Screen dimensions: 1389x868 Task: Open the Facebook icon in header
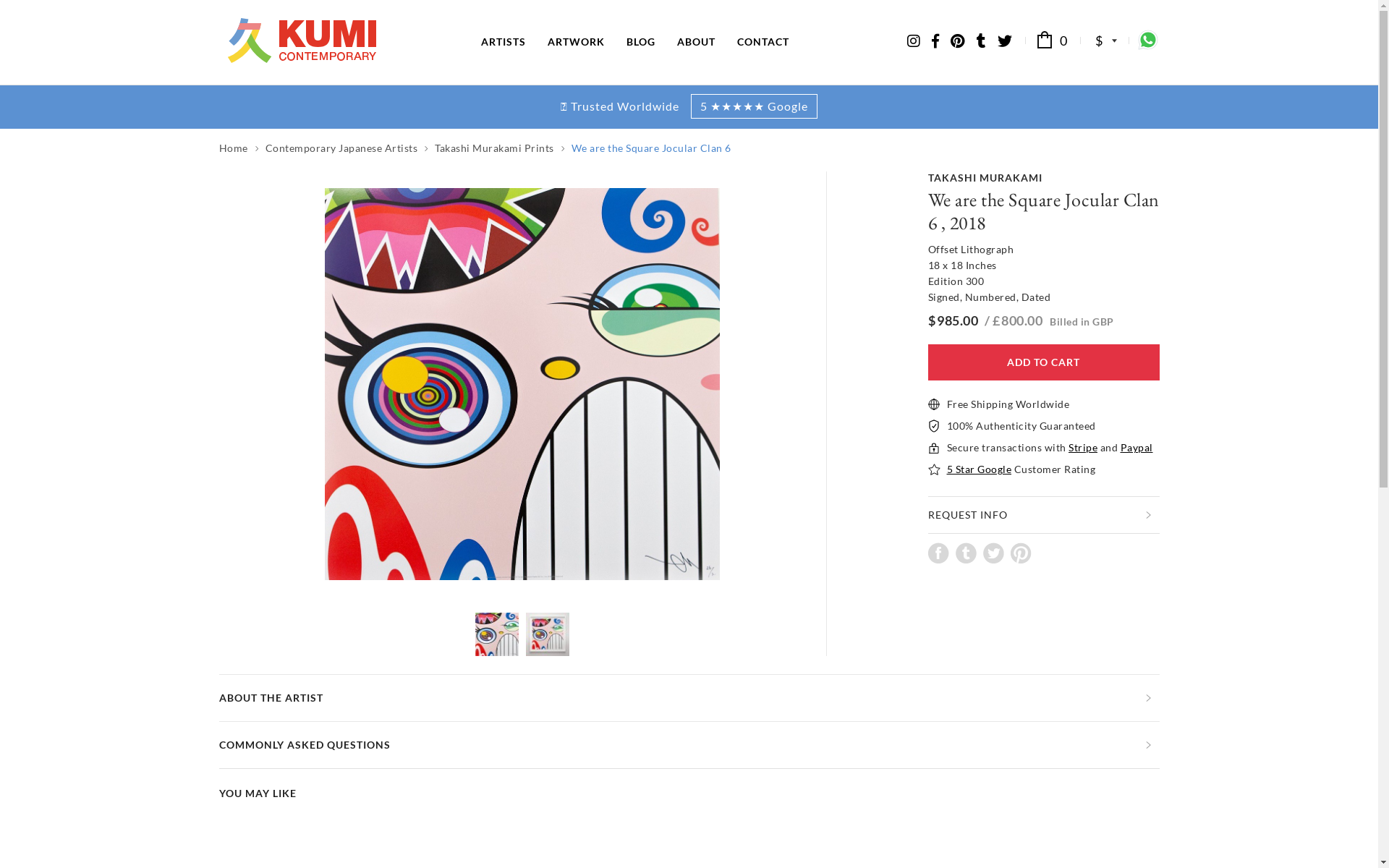(935, 41)
